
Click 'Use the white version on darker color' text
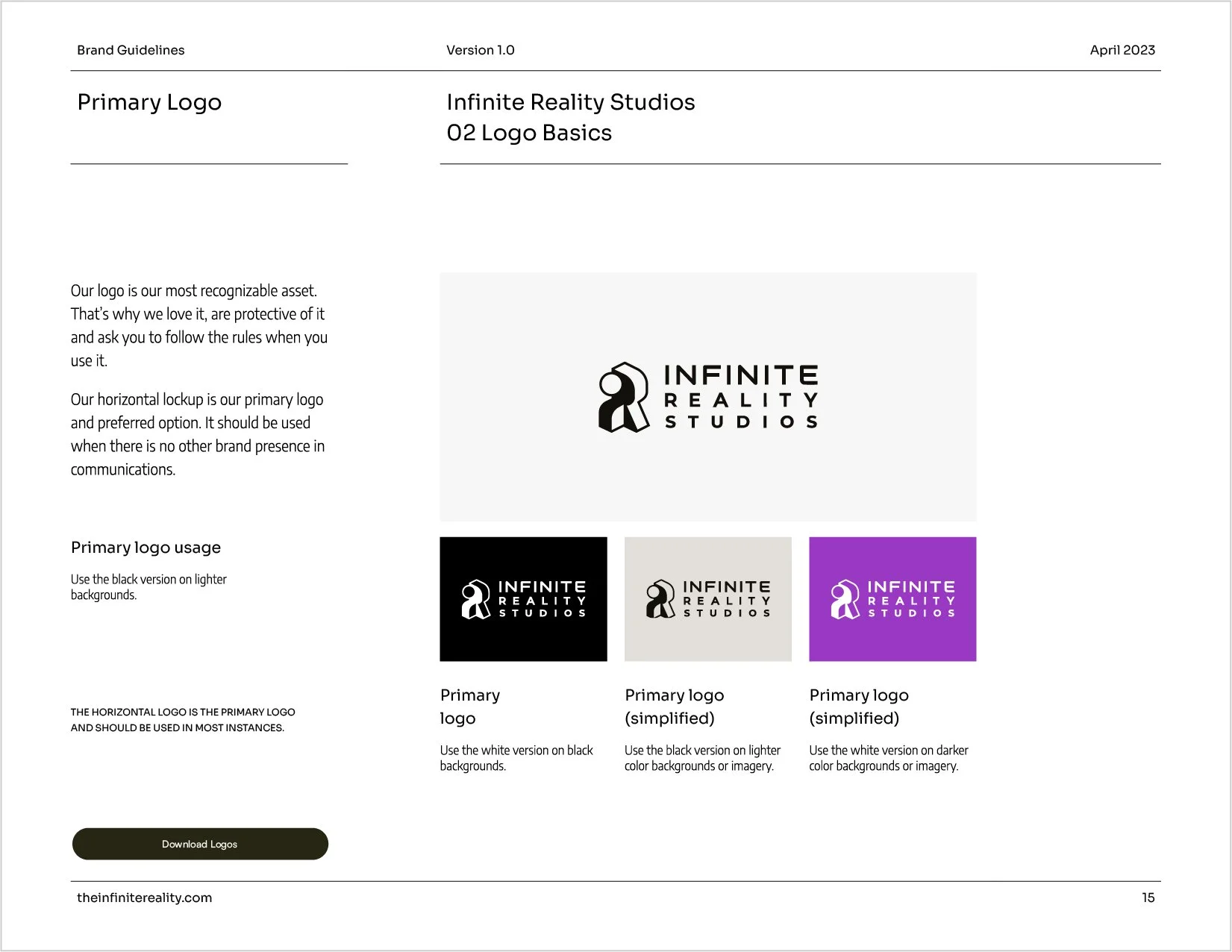click(x=889, y=758)
